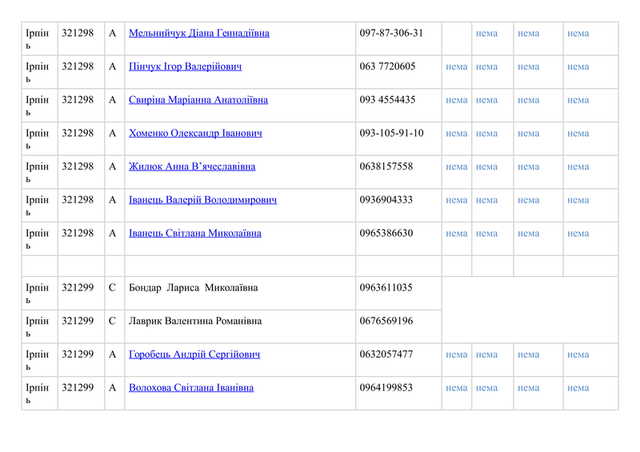Image resolution: width=640 pixels, height=452 pixels.
Task: Open the Пінчук Ігор Валерійович link
Action: click(x=185, y=67)
